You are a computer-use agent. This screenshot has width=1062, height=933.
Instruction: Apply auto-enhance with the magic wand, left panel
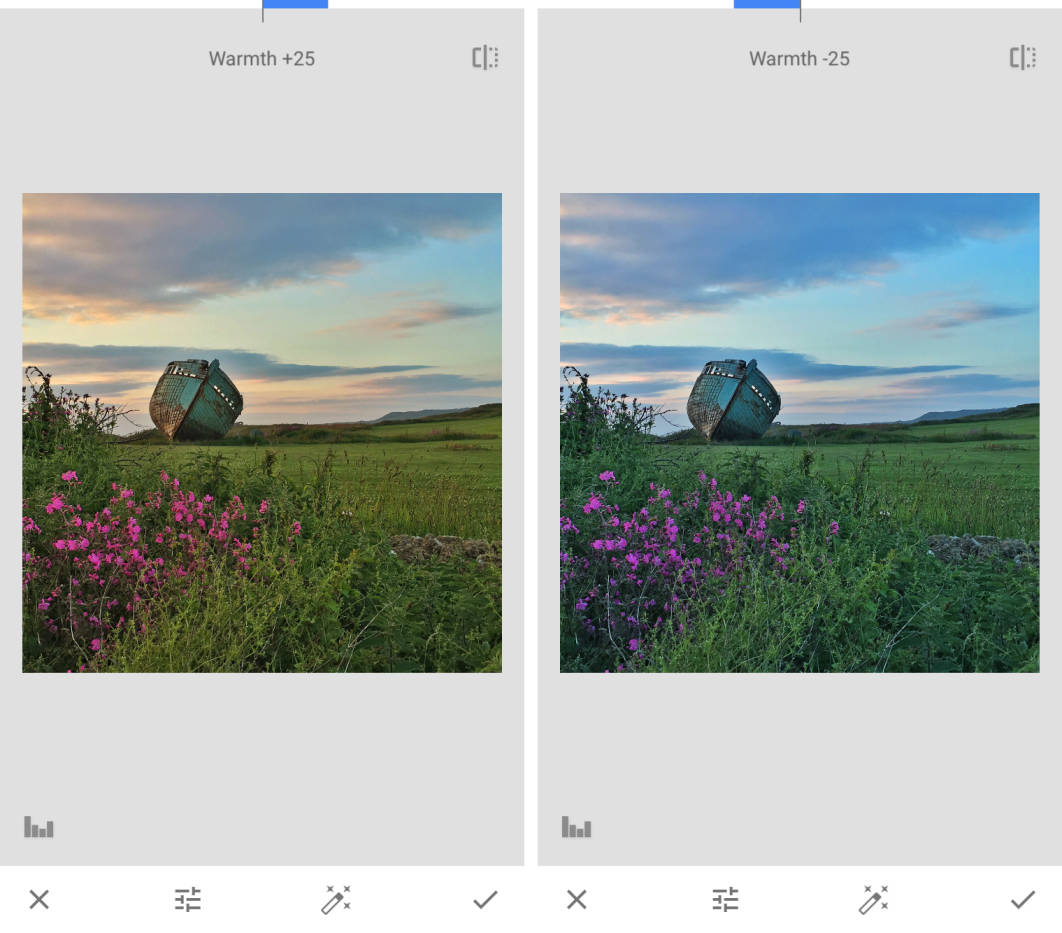click(x=336, y=899)
